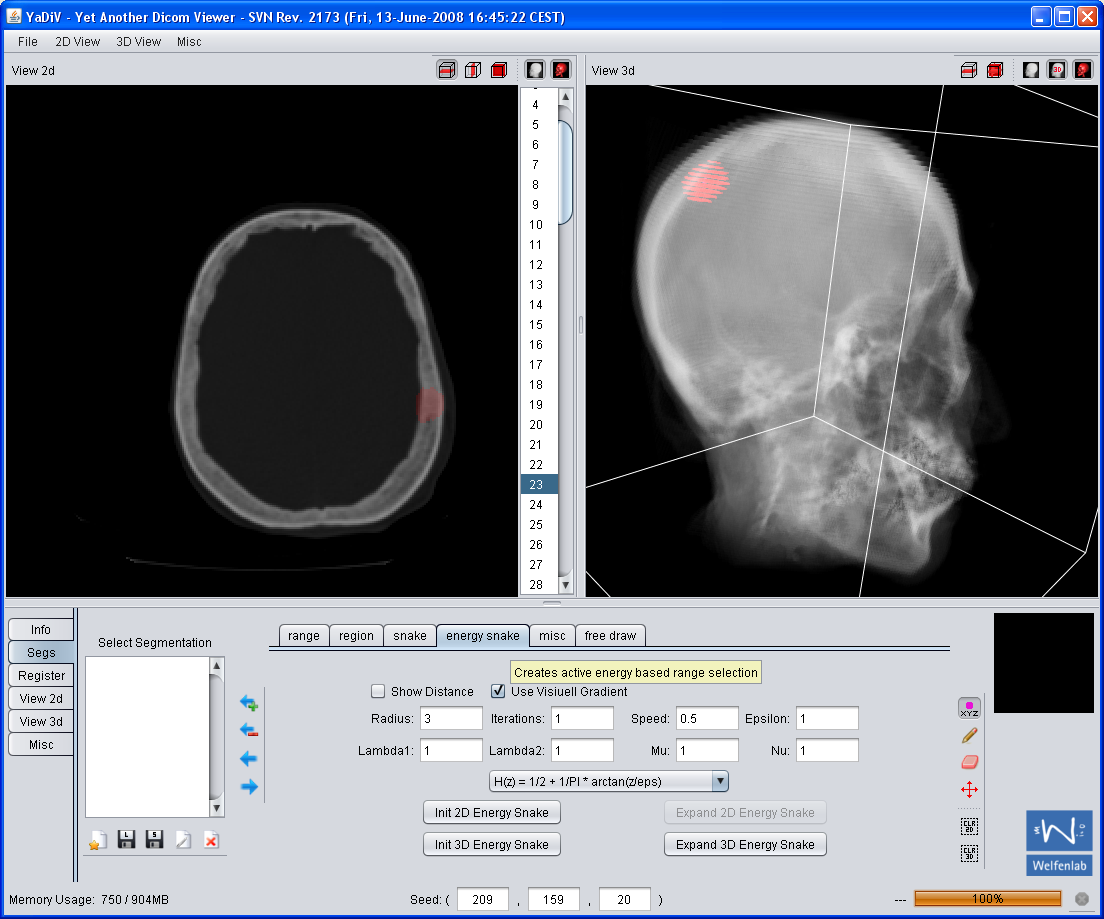The image size is (1104, 919).
Task: Choose the red move arrows tool
Action: [x=968, y=789]
